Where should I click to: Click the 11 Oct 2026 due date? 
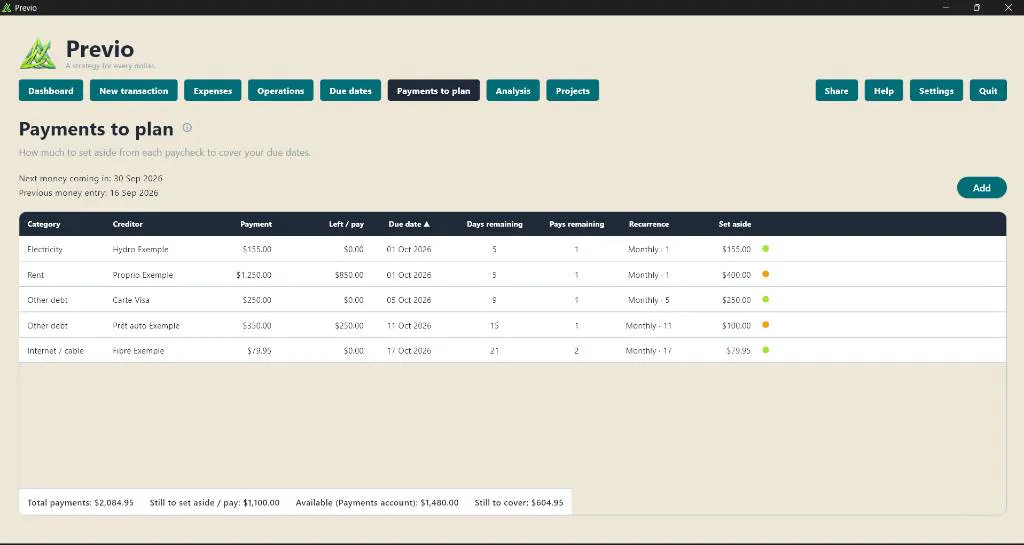409,326
